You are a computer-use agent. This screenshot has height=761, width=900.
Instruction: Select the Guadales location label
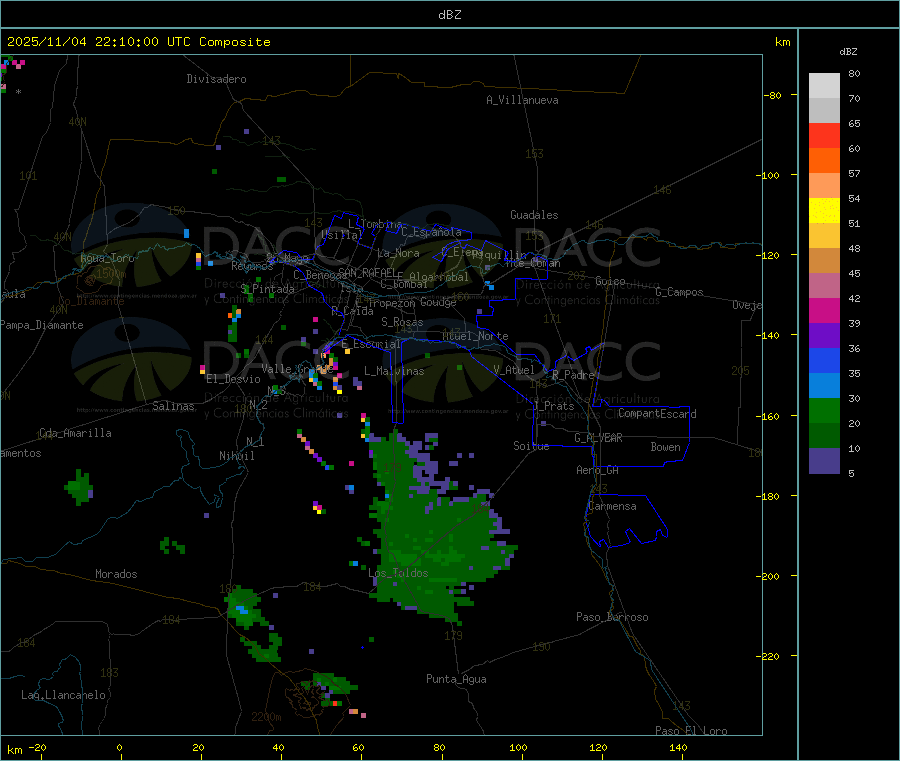coord(534,215)
